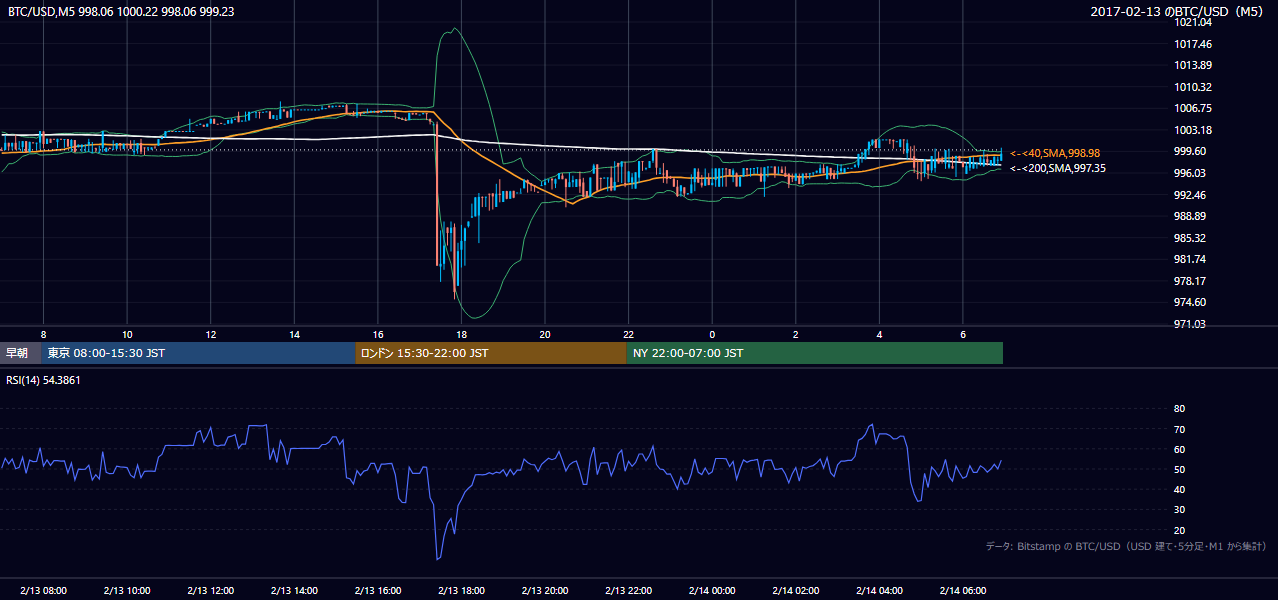The width and height of the screenshot is (1278, 600).
Task: Click the 2/14 02:00 time label
Action: (x=796, y=590)
